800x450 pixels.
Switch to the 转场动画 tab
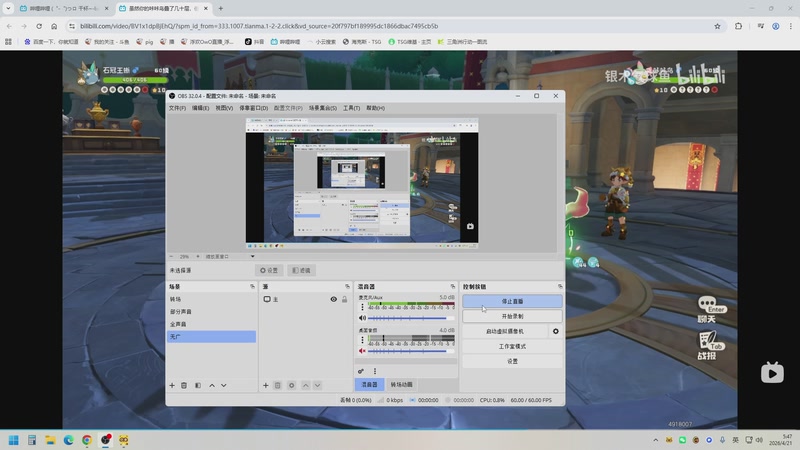coord(401,384)
